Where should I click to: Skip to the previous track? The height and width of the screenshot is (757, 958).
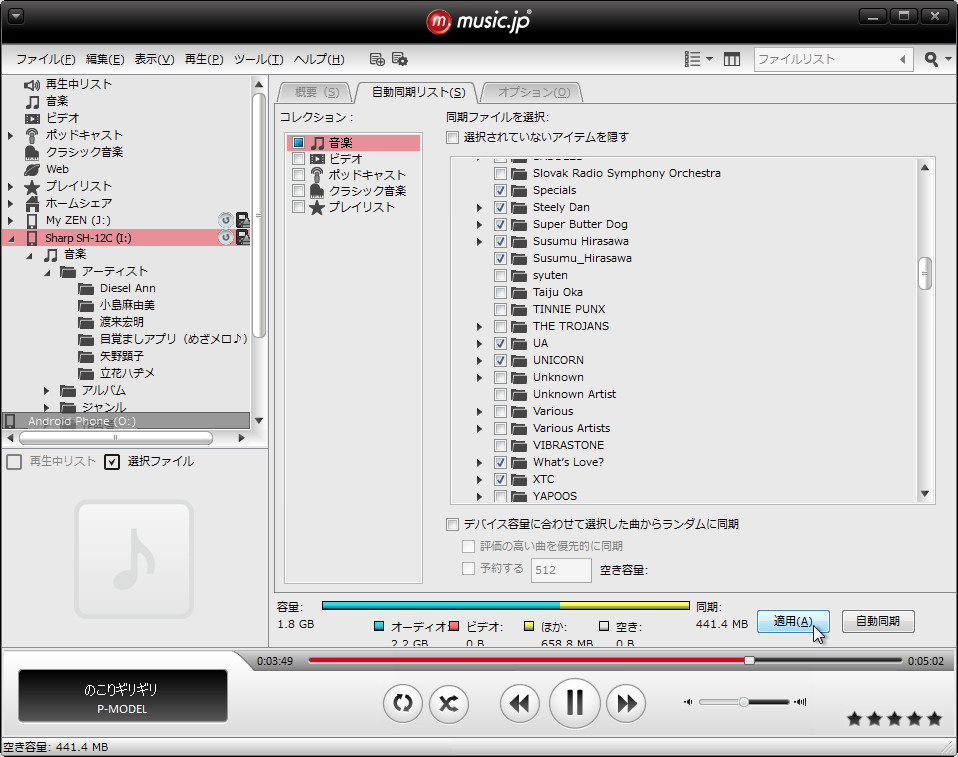519,703
